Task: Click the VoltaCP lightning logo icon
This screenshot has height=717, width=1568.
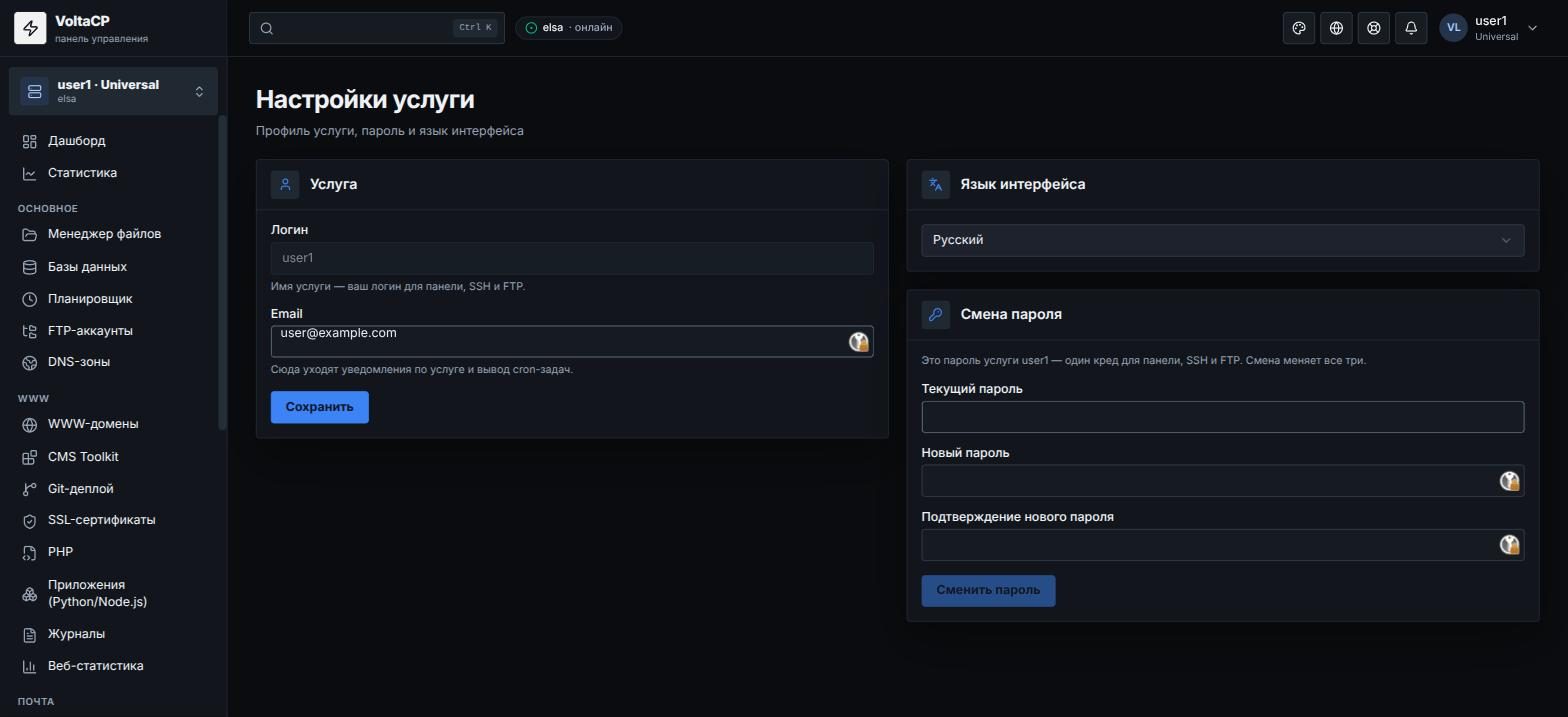Action: point(30,28)
